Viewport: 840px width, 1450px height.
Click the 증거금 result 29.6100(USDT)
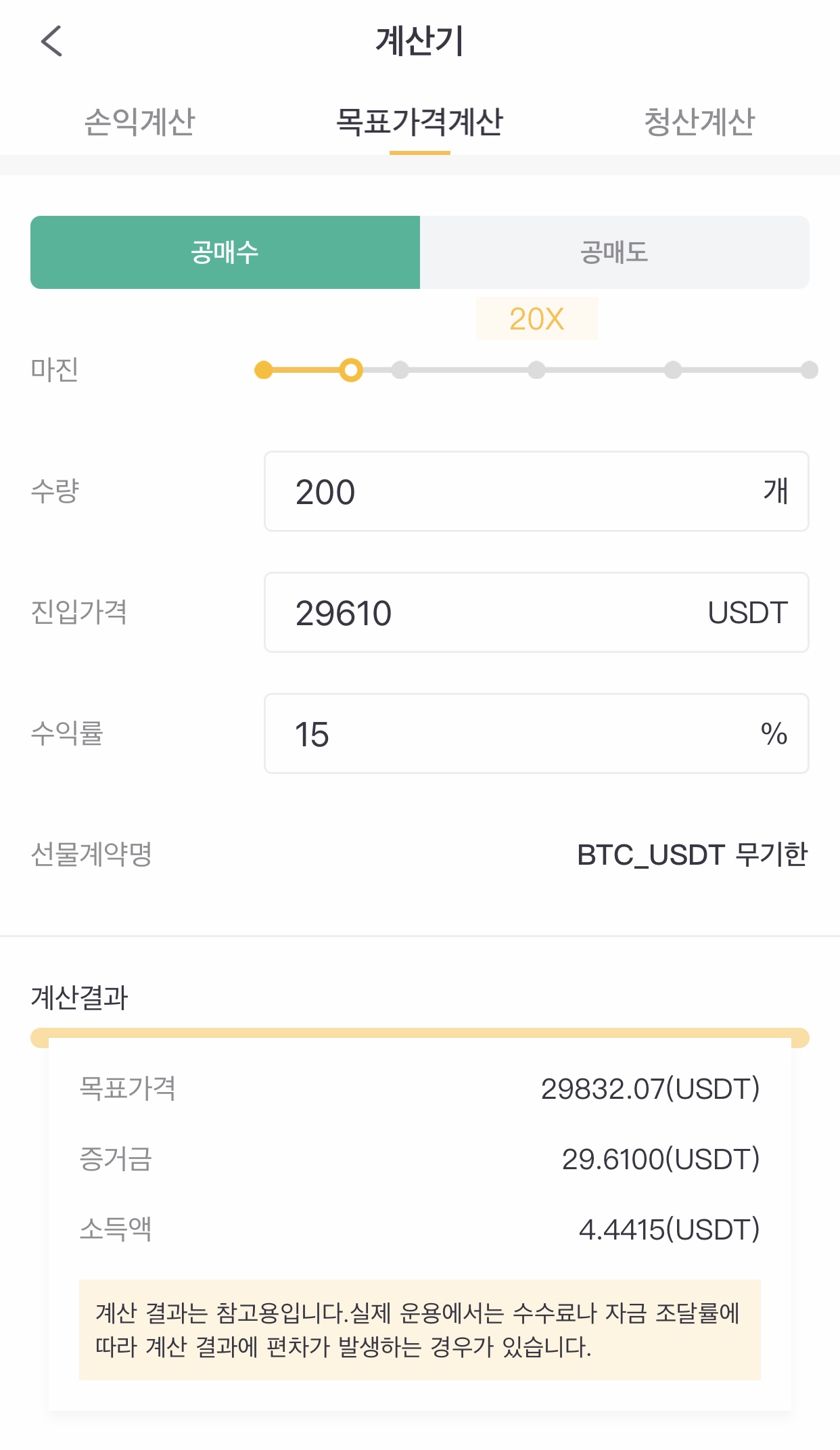661,1159
